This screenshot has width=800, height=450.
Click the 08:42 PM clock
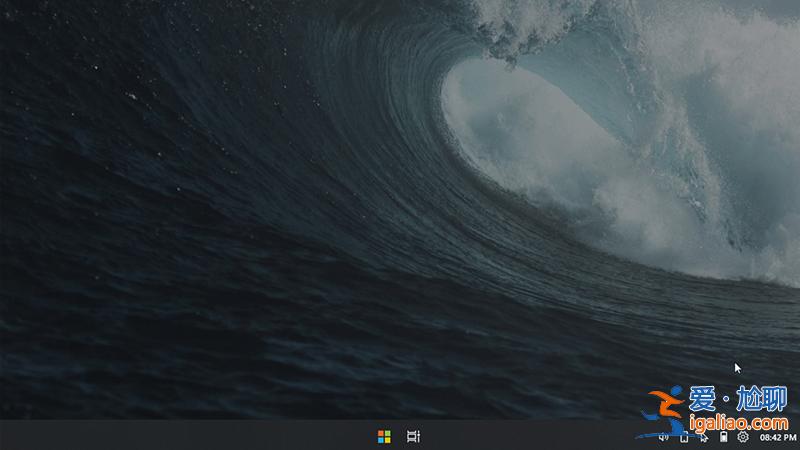pos(778,437)
